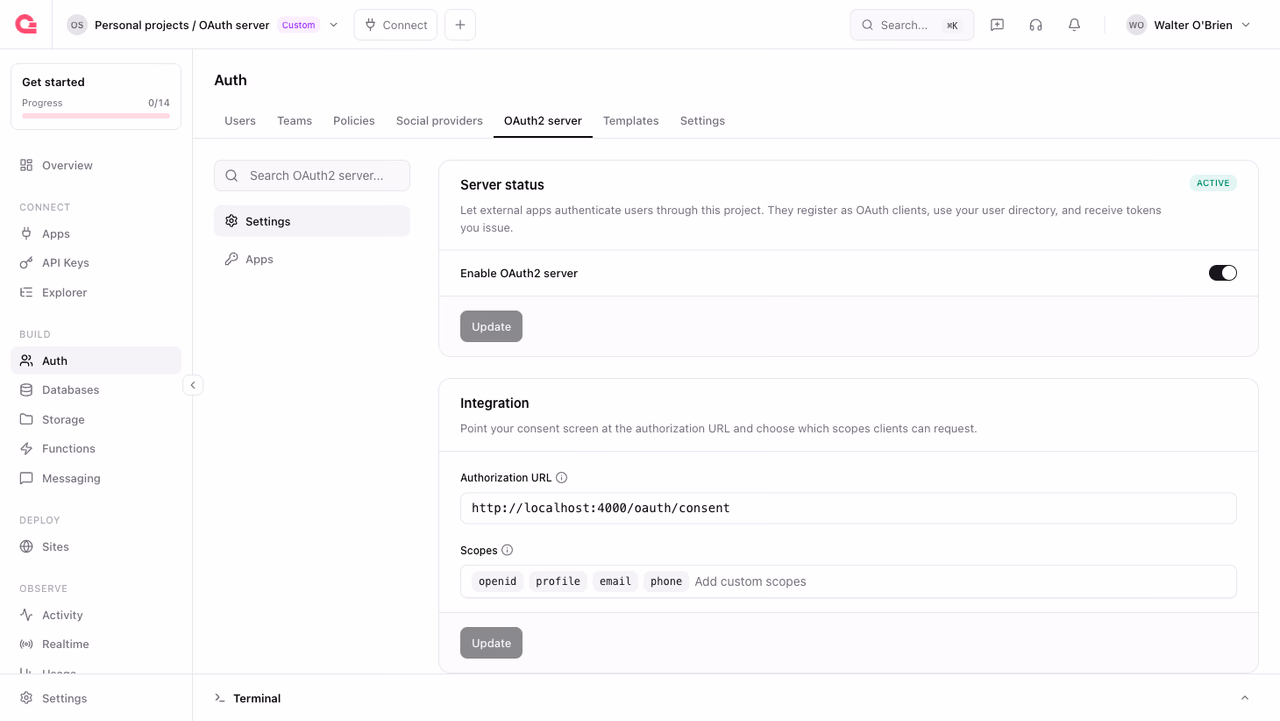Open Walter O'Brien account menu chevron
The image size is (1280, 721).
(1246, 25)
